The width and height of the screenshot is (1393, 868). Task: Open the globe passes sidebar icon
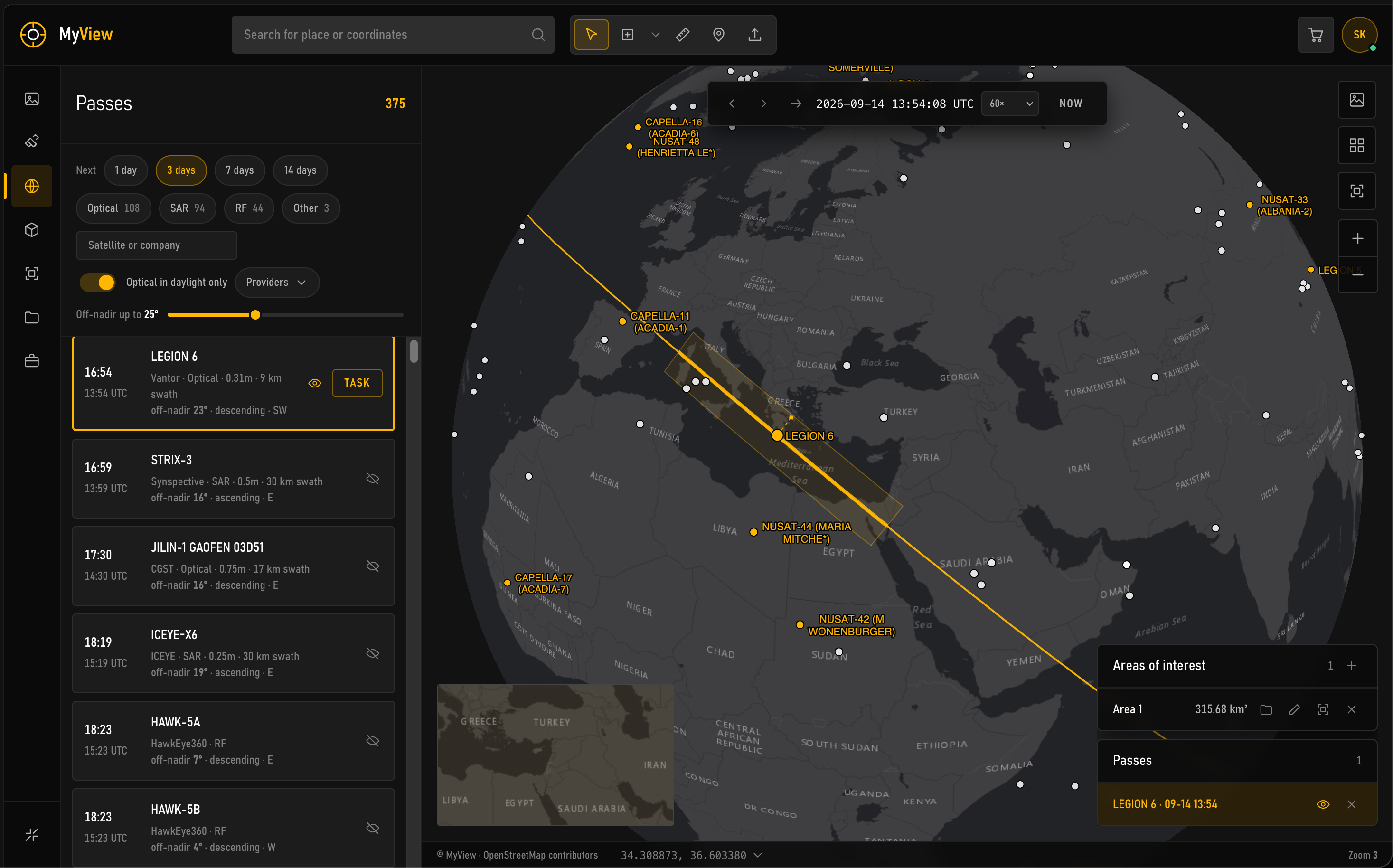coord(31,186)
